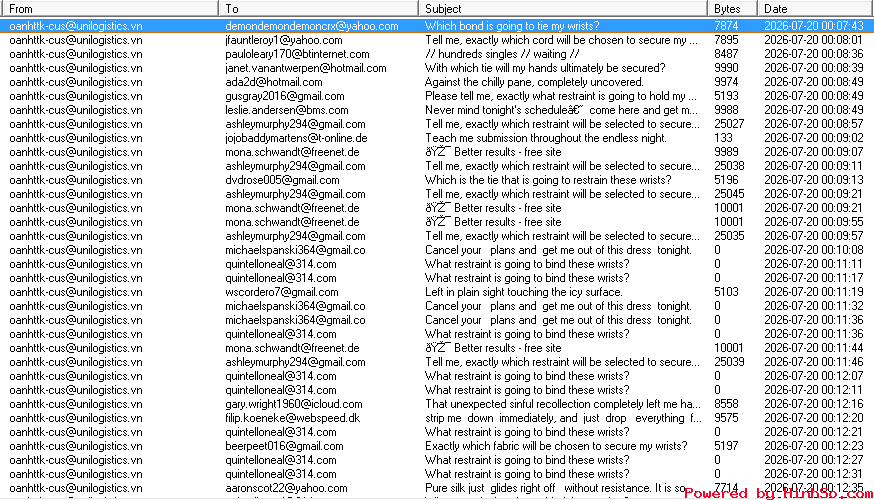Click recipient pauloleary170@btinternet.com

pyautogui.click(x=297, y=54)
